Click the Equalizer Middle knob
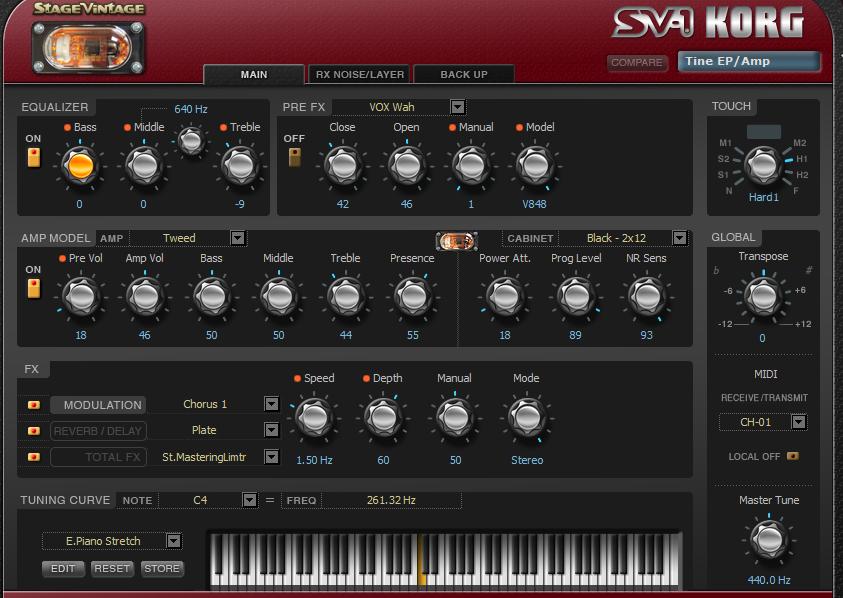This screenshot has height=598, width=843. [144, 166]
